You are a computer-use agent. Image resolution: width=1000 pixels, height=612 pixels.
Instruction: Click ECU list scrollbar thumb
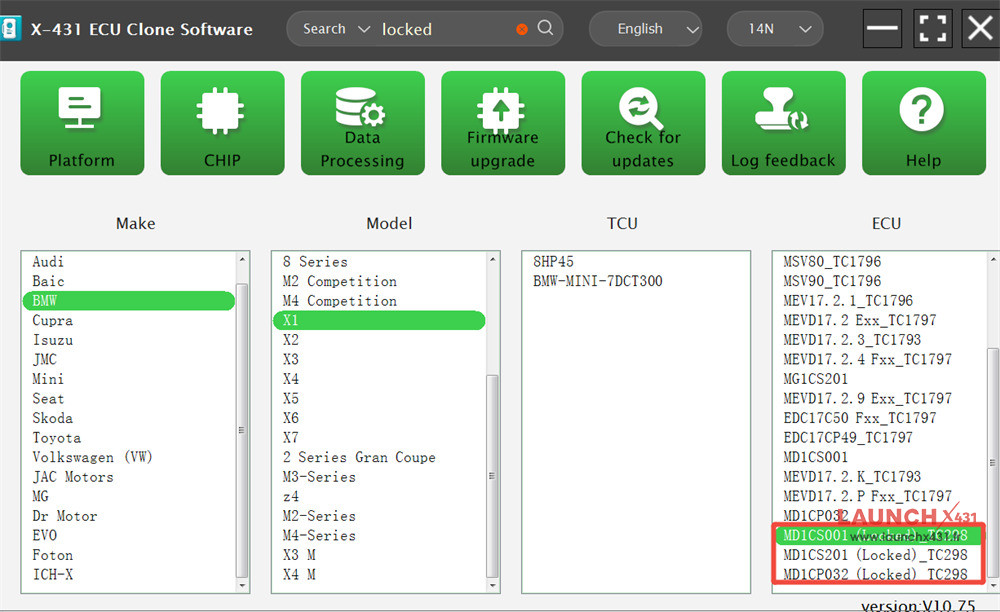click(993, 462)
